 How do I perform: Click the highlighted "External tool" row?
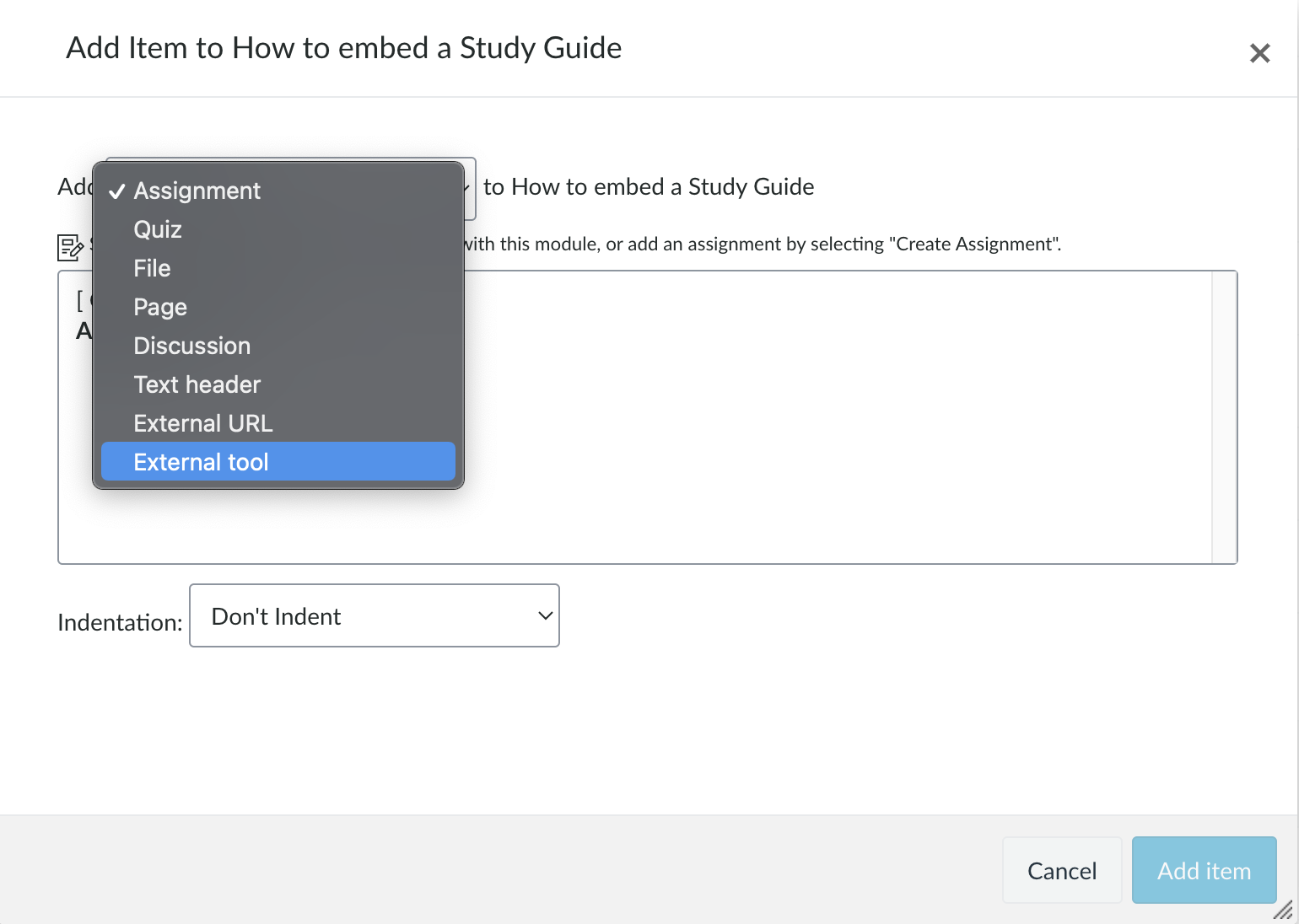point(278,461)
